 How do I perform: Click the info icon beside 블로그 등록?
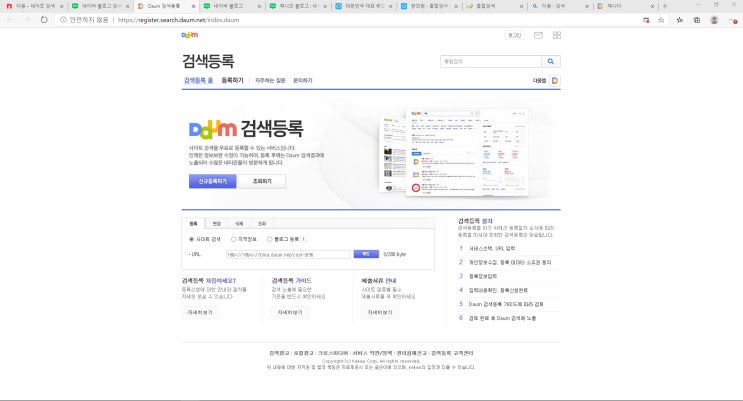click(304, 239)
